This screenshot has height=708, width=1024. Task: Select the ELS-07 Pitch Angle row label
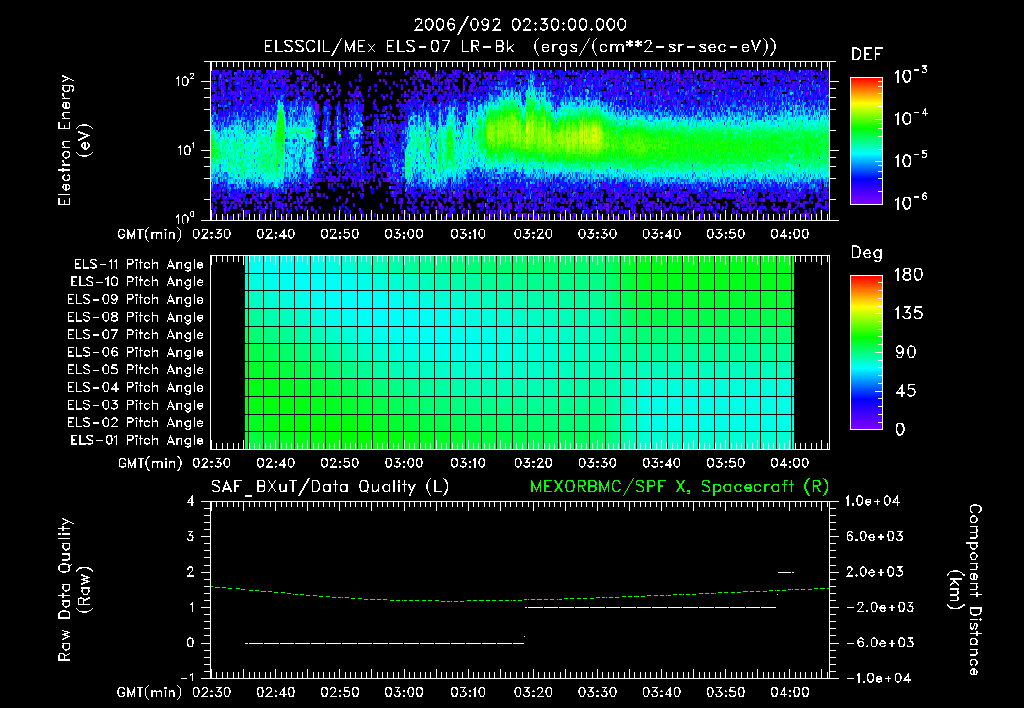point(136,334)
